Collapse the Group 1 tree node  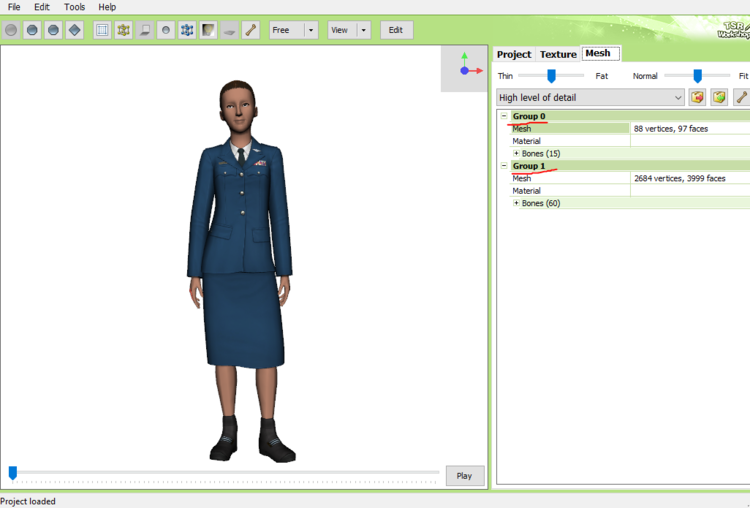[504, 166]
